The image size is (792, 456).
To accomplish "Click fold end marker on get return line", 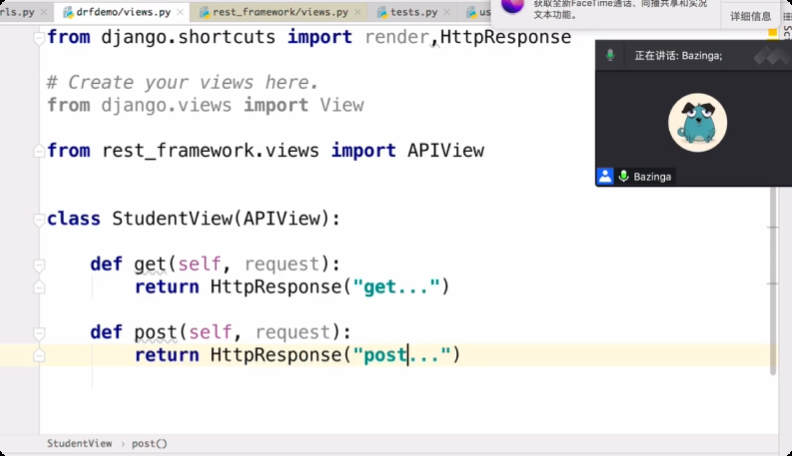I will pyautogui.click(x=39, y=287).
